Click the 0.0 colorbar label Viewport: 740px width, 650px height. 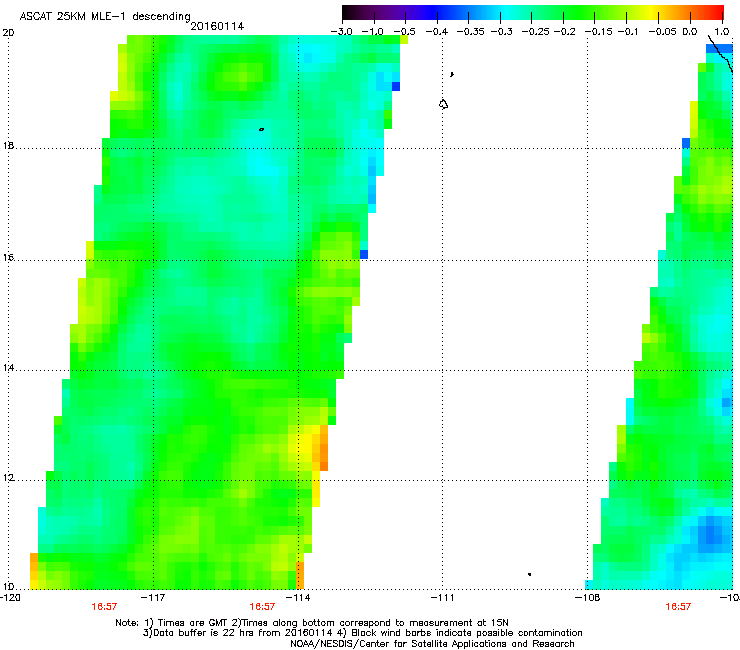690,31
